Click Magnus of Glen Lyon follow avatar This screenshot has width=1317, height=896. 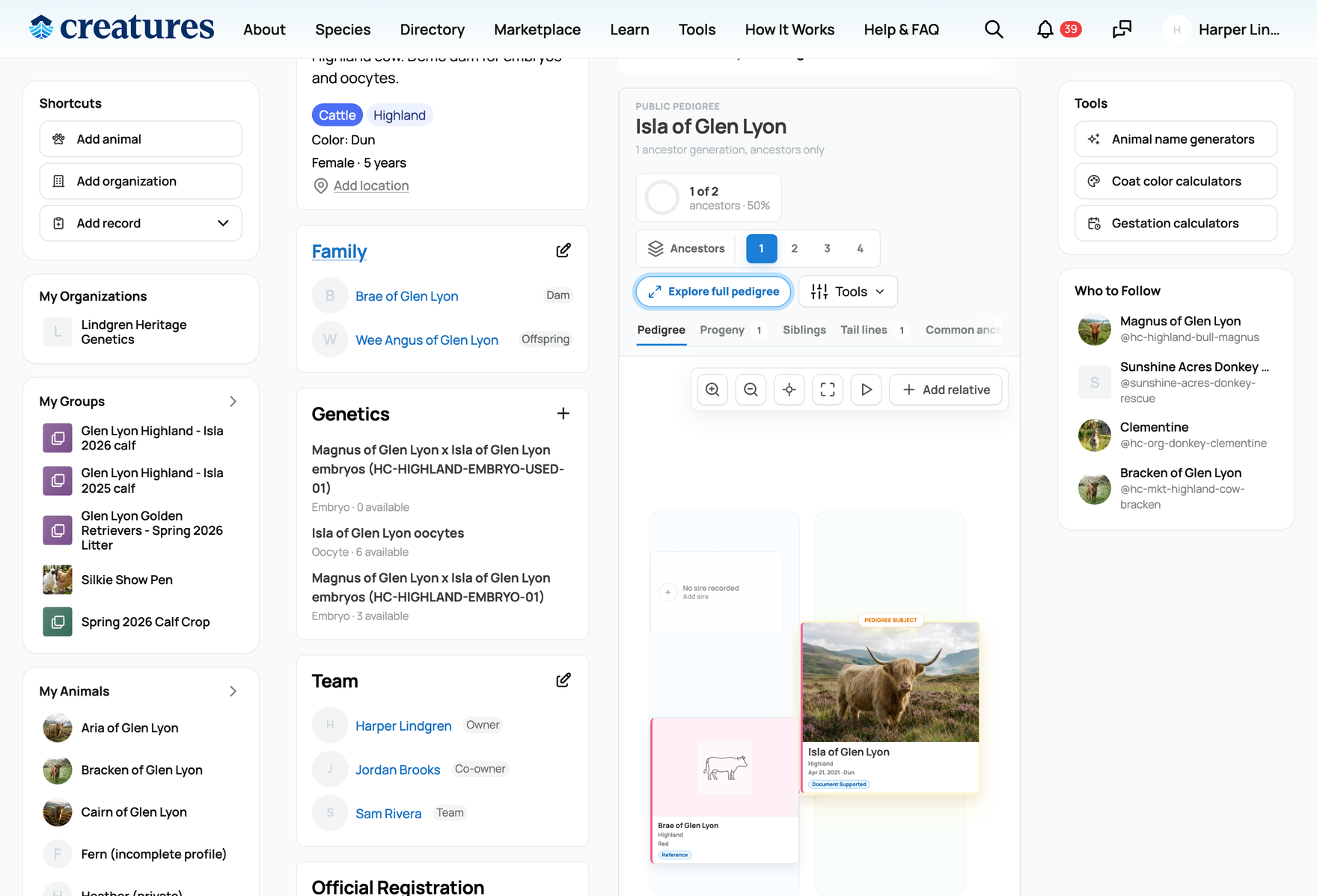tap(1095, 329)
